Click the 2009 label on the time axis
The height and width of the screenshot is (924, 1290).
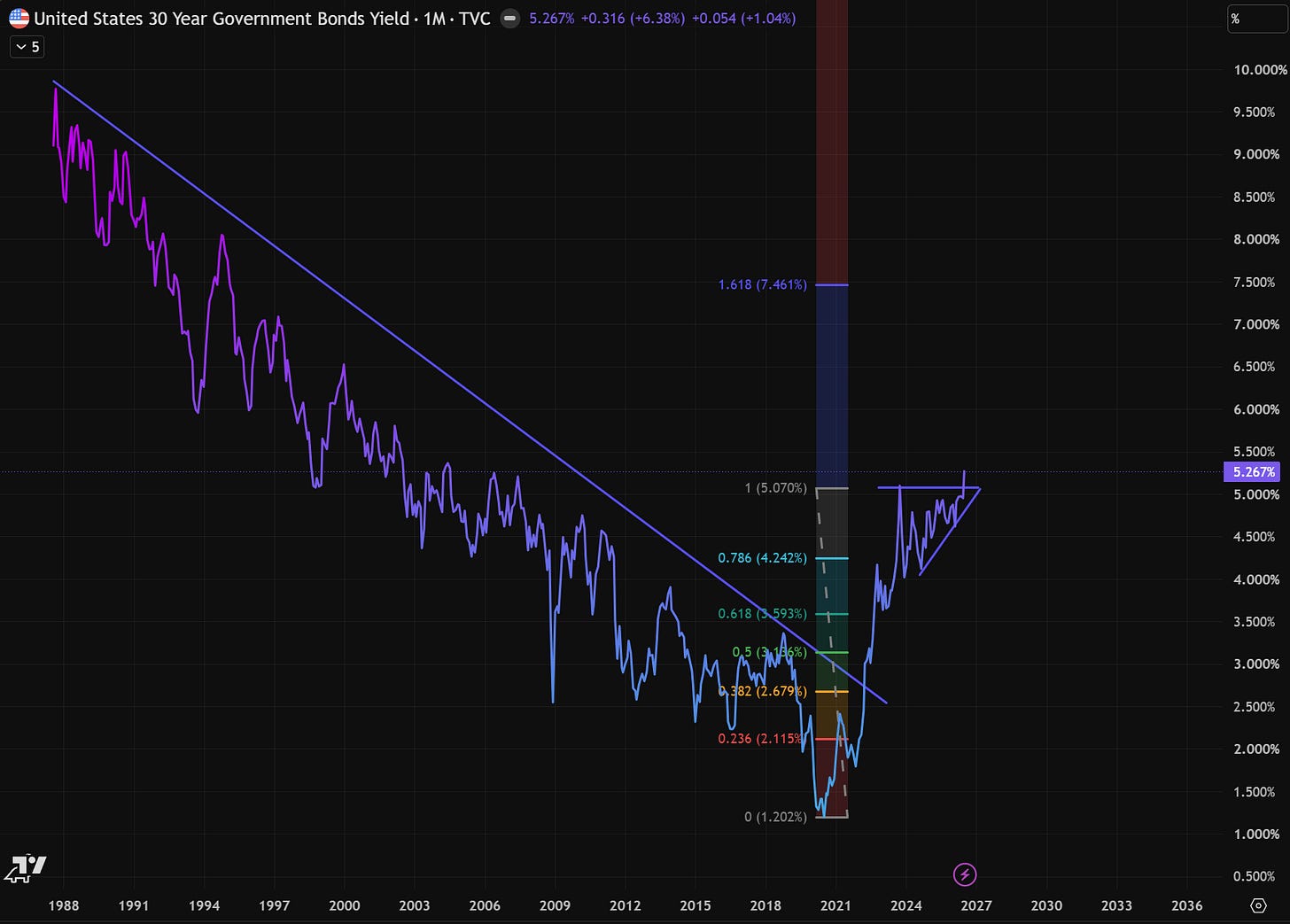556,905
